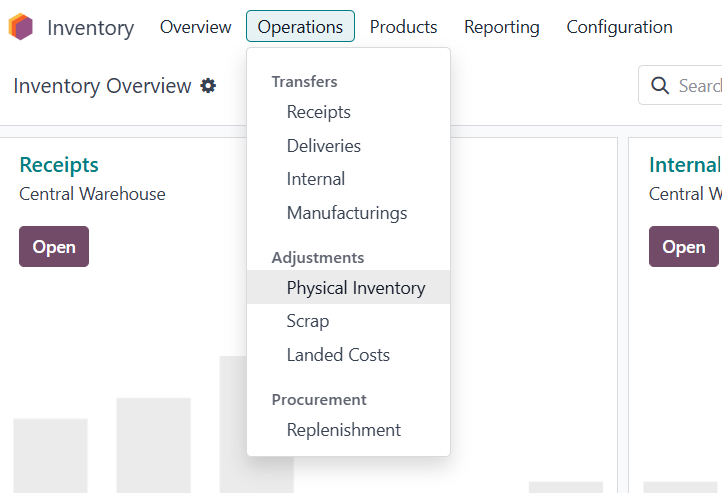Open the Scrap menu entry

tap(307, 321)
